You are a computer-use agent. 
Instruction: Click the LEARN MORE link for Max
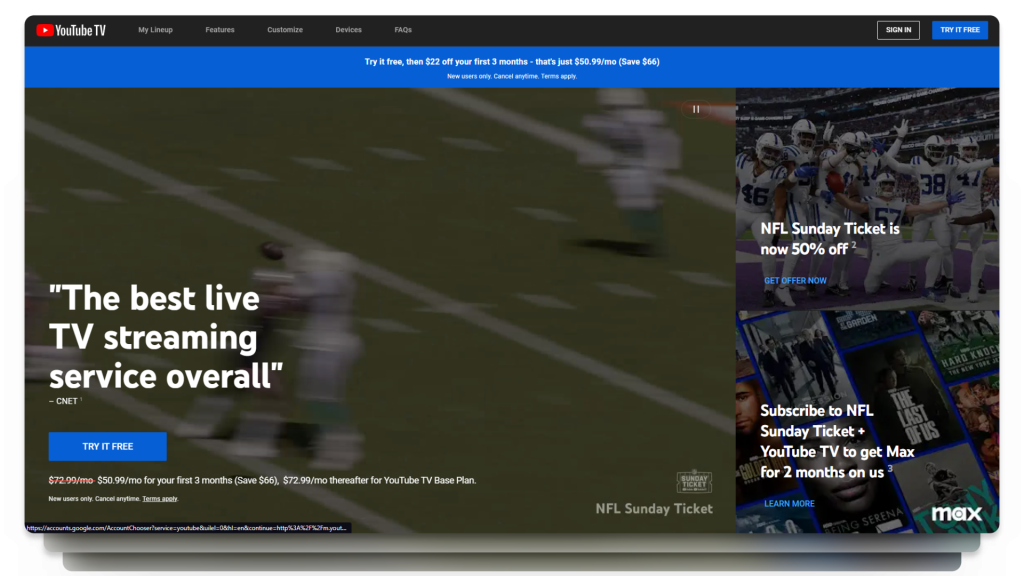pos(789,503)
